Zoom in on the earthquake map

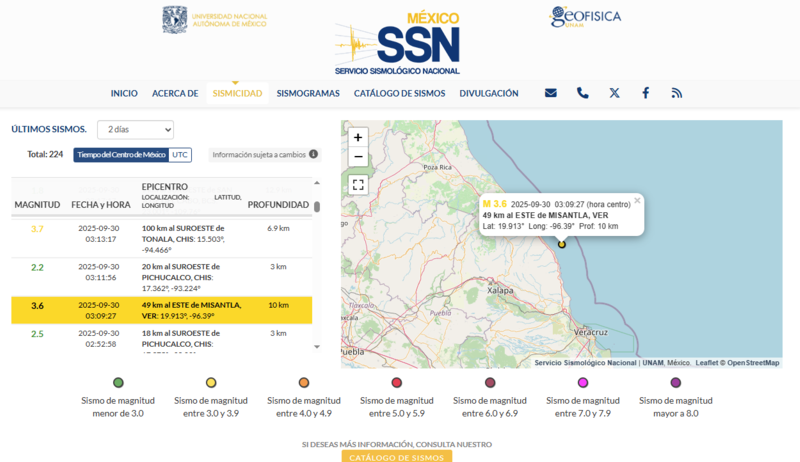[x=358, y=137]
